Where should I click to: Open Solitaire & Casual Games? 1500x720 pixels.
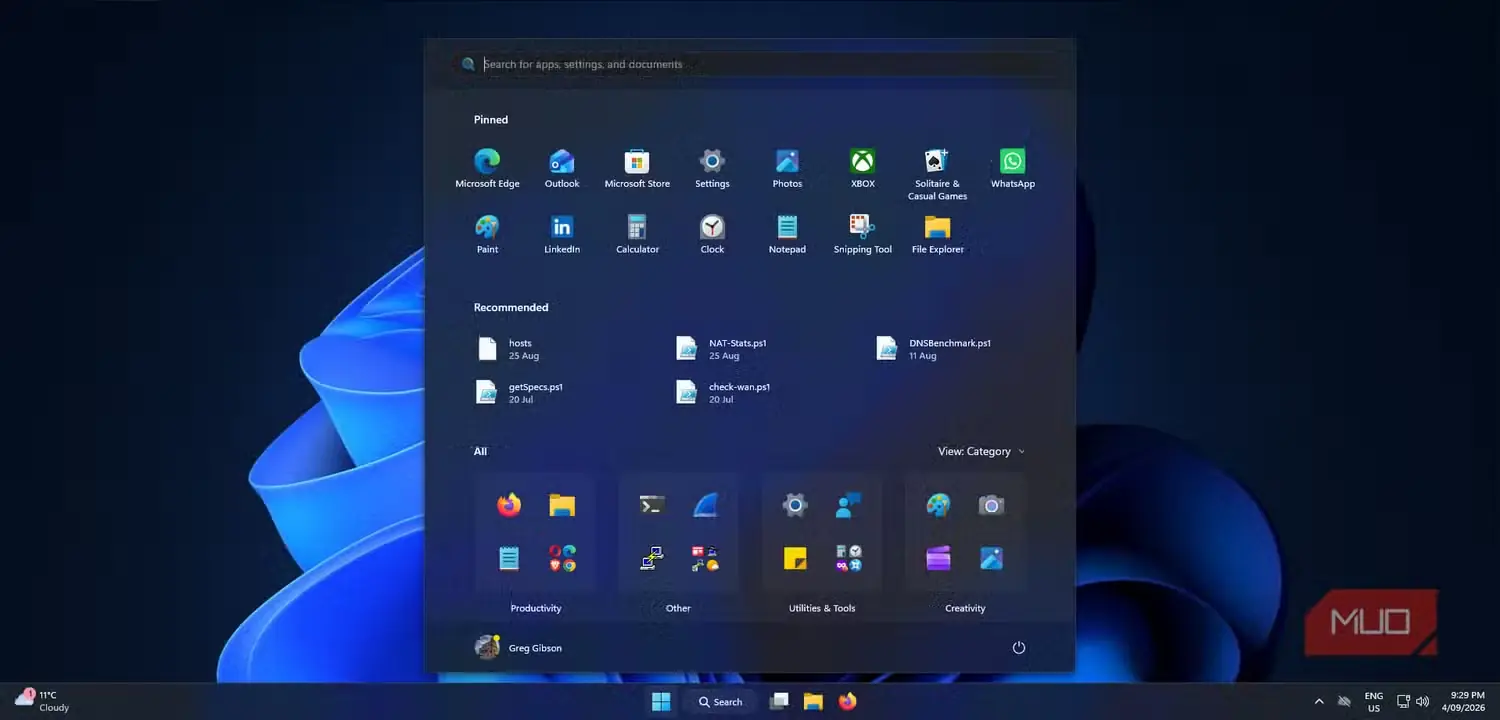(x=937, y=174)
